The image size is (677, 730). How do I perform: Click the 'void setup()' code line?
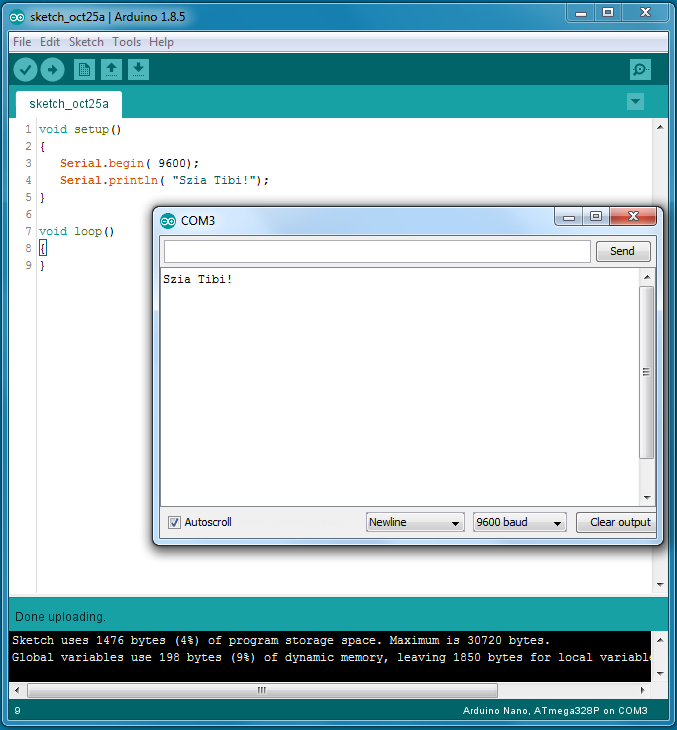click(x=80, y=129)
